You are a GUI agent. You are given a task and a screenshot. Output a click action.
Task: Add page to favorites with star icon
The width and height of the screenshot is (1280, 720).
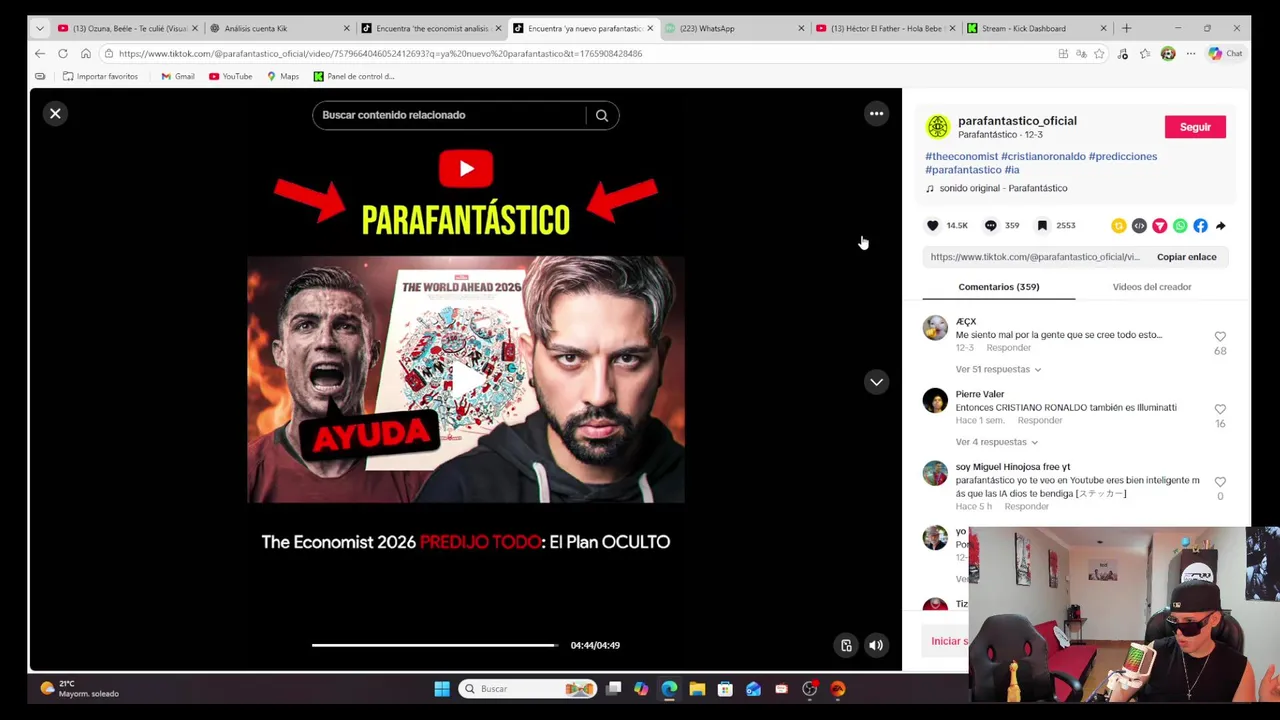click(x=1099, y=54)
